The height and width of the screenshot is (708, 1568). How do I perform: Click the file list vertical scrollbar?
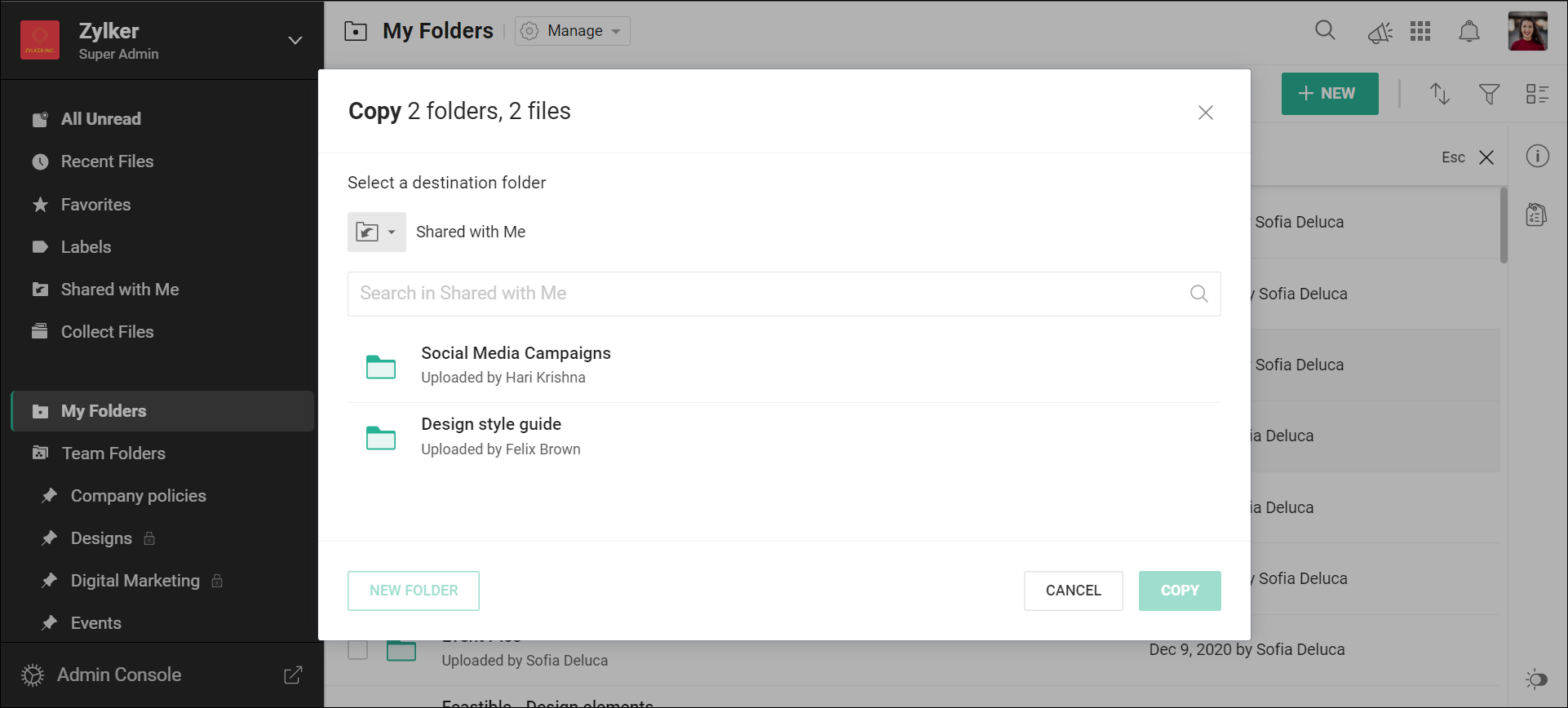[x=1504, y=226]
